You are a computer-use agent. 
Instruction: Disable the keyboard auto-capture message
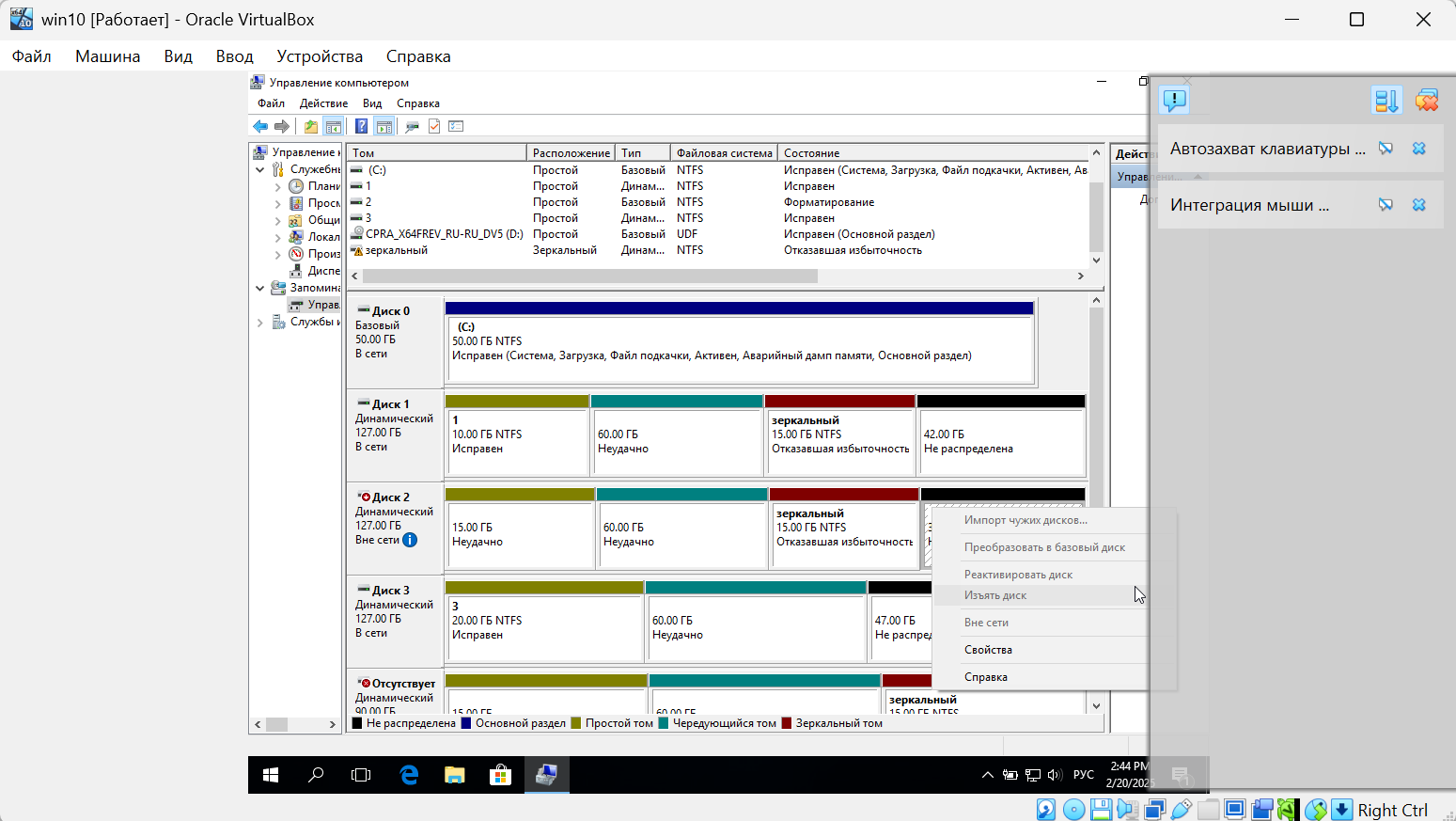[1386, 149]
